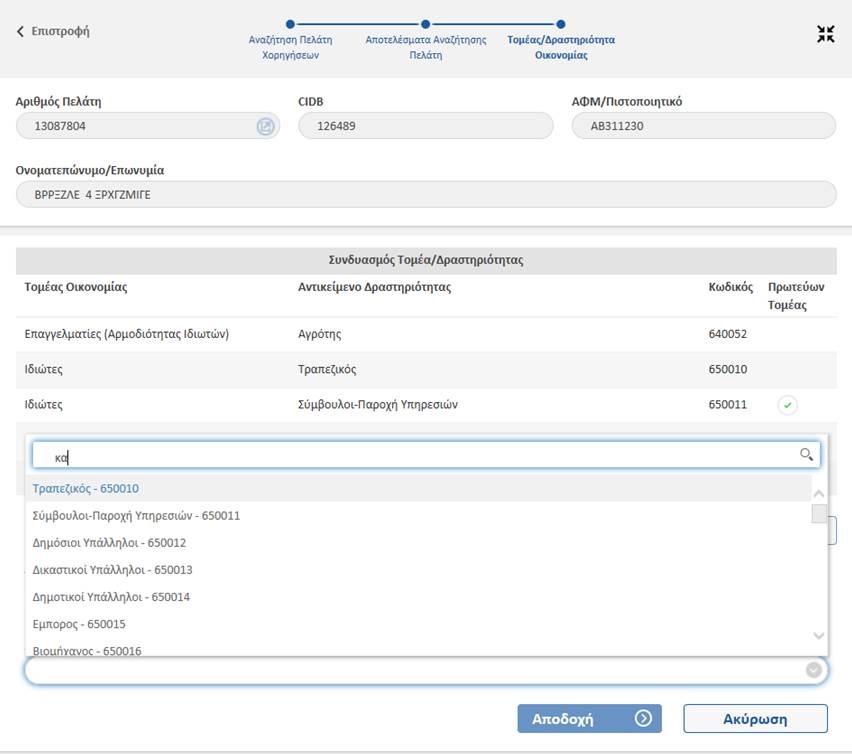The width and height of the screenshot is (852, 754).
Task: Click the back chevron beside Επιστροφή
Action: coord(20,31)
